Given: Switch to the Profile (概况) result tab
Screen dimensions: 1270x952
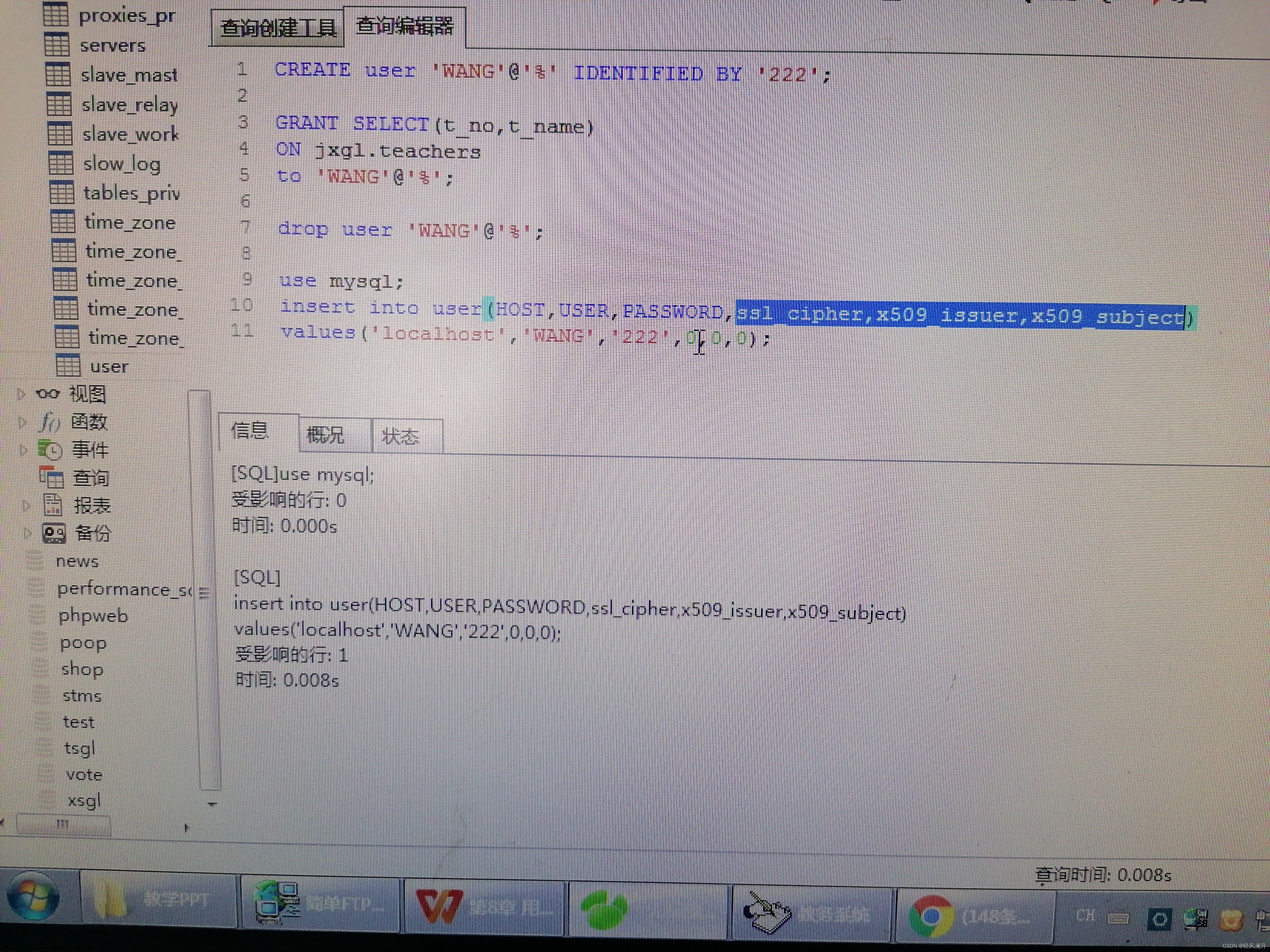Looking at the screenshot, I should [325, 435].
